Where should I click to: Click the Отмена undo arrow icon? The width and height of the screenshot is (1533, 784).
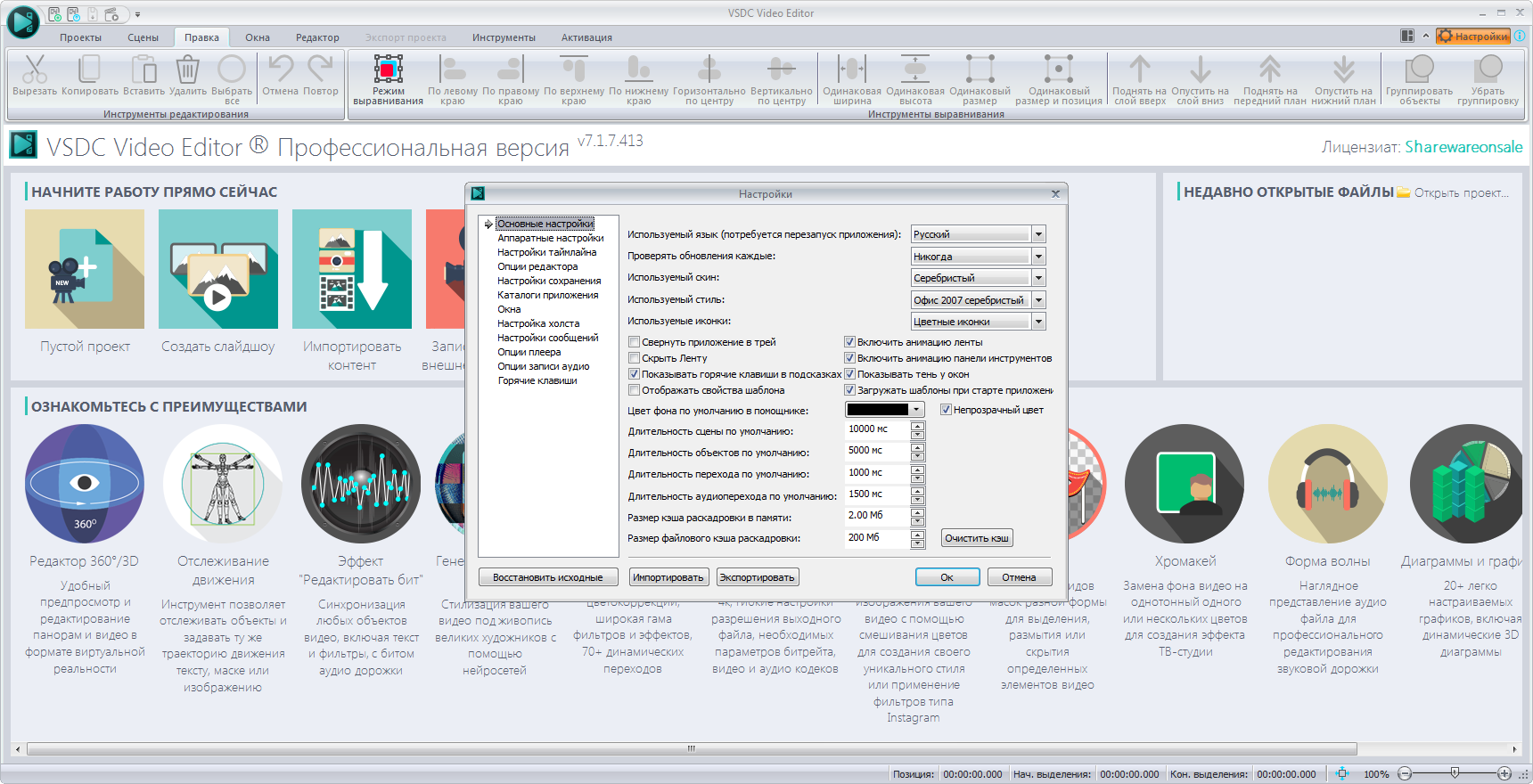[x=281, y=69]
